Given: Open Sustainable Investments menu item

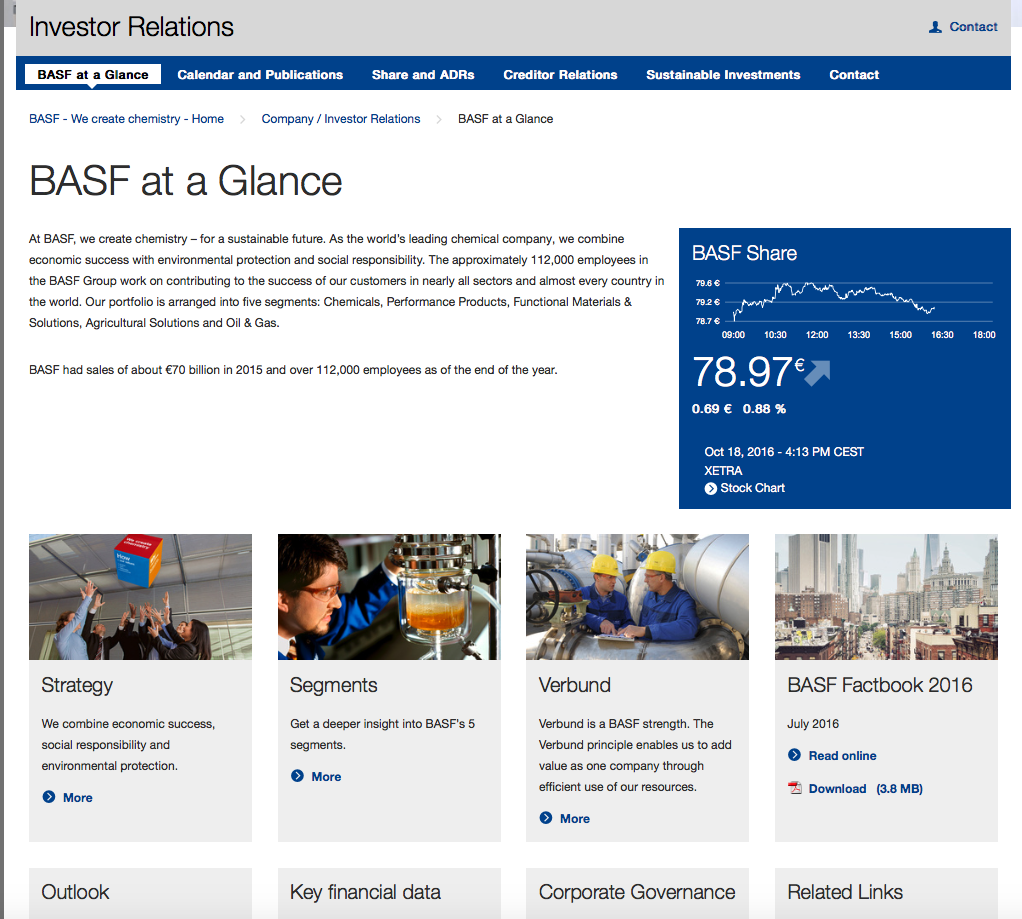Looking at the screenshot, I should (x=723, y=75).
